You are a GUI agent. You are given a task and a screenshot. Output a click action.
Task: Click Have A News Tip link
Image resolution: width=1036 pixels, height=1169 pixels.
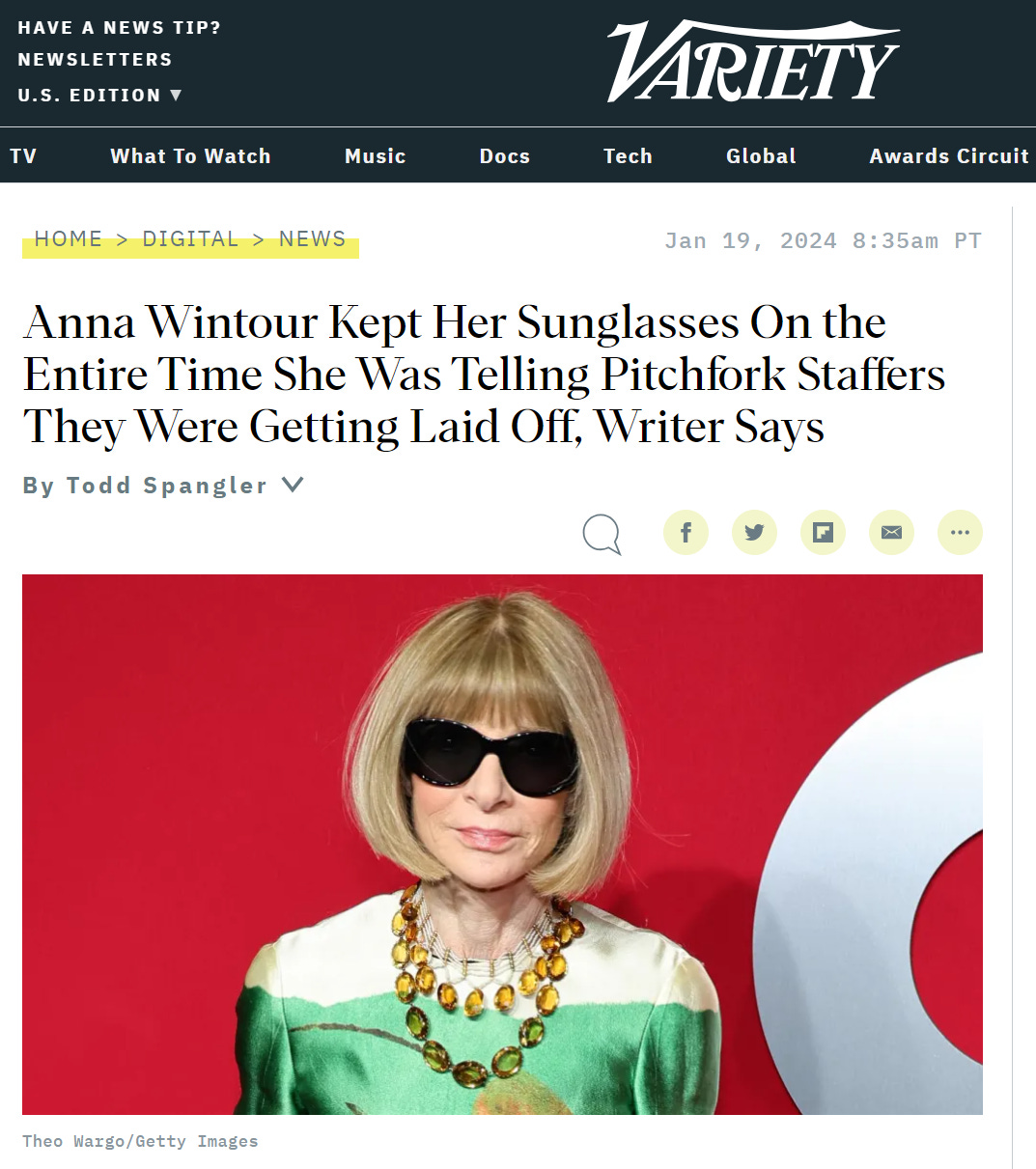coord(119,28)
